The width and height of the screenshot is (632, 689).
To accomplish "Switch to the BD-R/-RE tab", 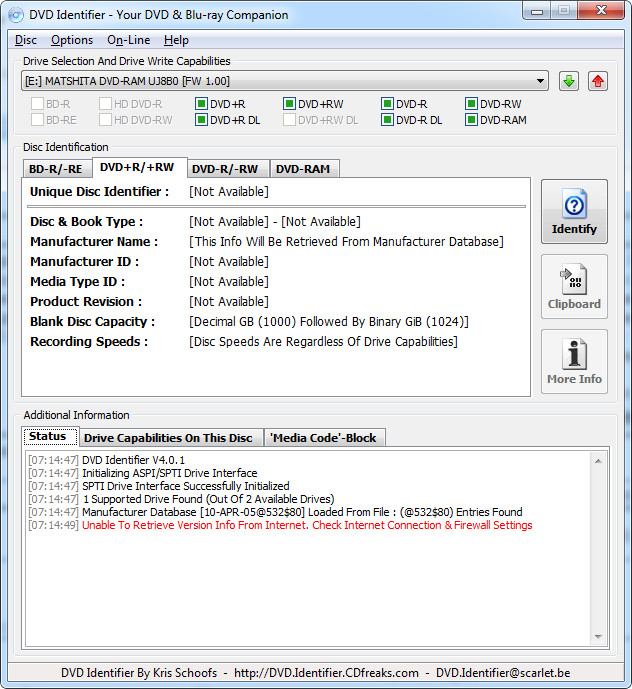I will [x=56, y=169].
